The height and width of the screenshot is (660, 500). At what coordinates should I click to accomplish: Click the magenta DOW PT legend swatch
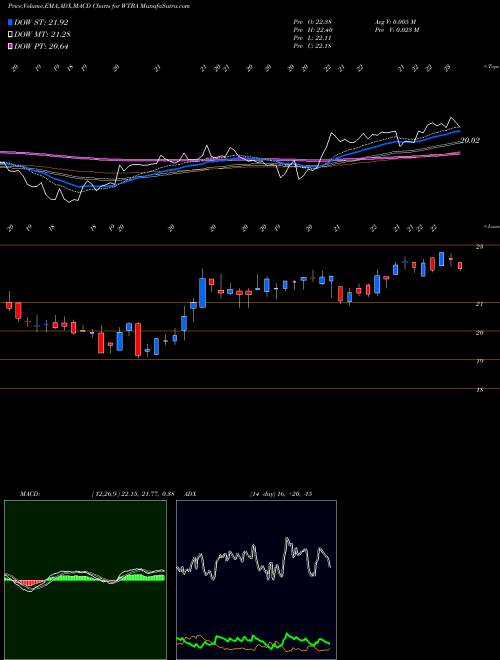[x=11, y=46]
